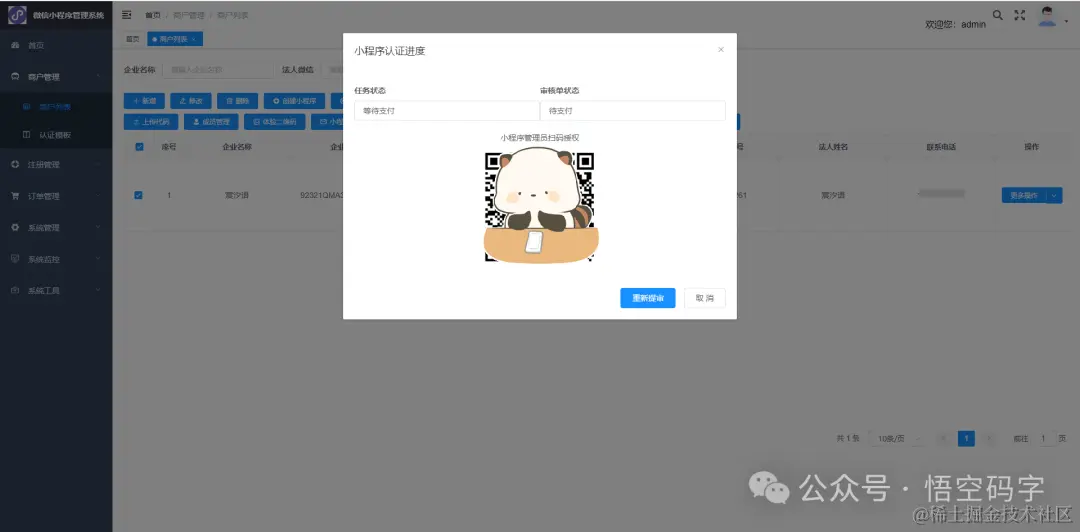Click 首页 in the breadcrumb

pos(152,14)
